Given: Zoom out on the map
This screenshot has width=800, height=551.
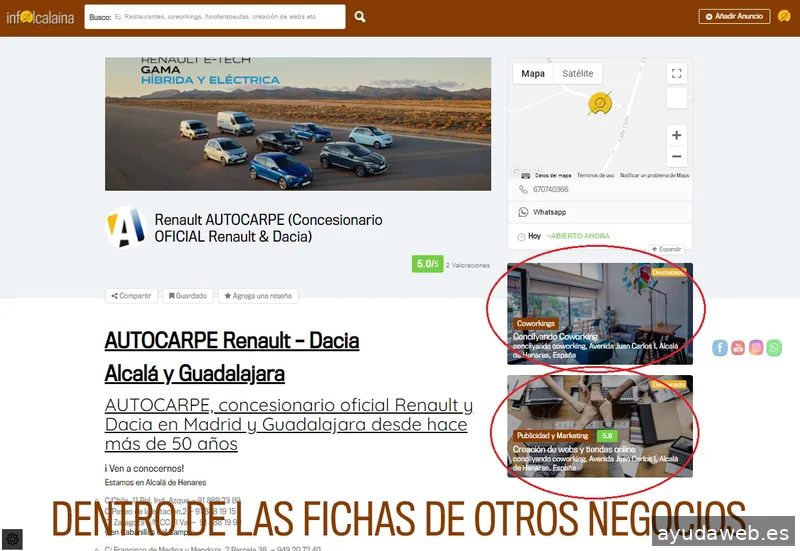Looking at the screenshot, I should click(x=677, y=157).
